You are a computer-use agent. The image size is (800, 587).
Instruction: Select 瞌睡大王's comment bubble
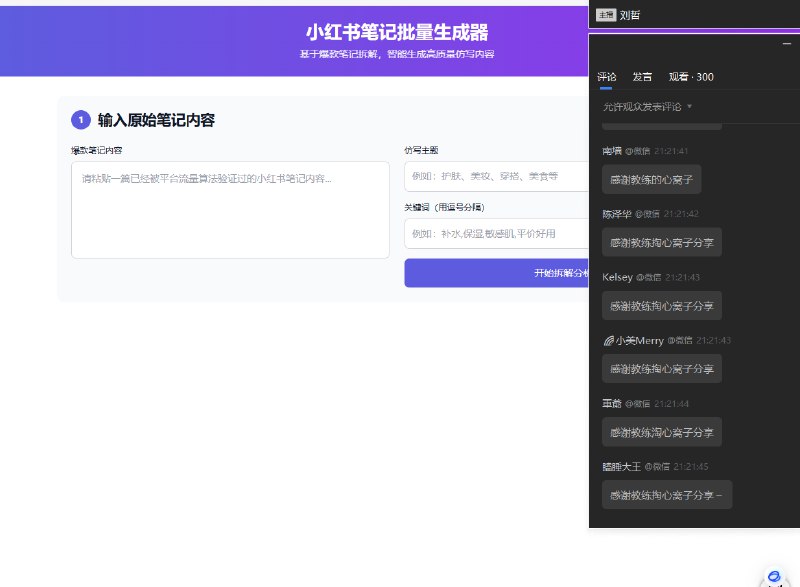click(667, 494)
